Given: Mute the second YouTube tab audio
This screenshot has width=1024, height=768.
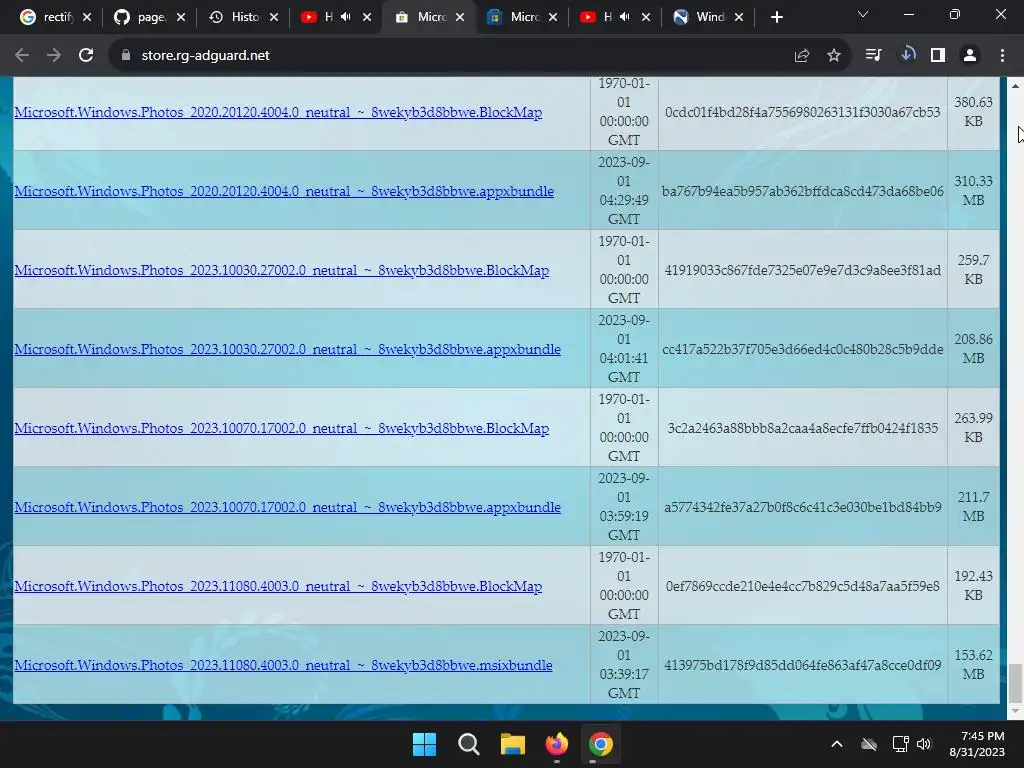Looking at the screenshot, I should coord(624,17).
